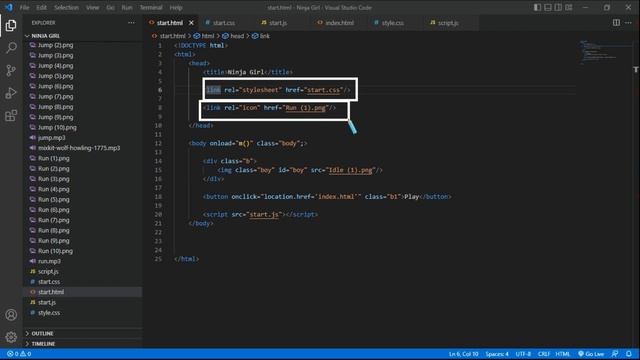Viewport: 640px width, 360px height.
Task: Open Run (1).png in explorer
Action: tap(53, 158)
